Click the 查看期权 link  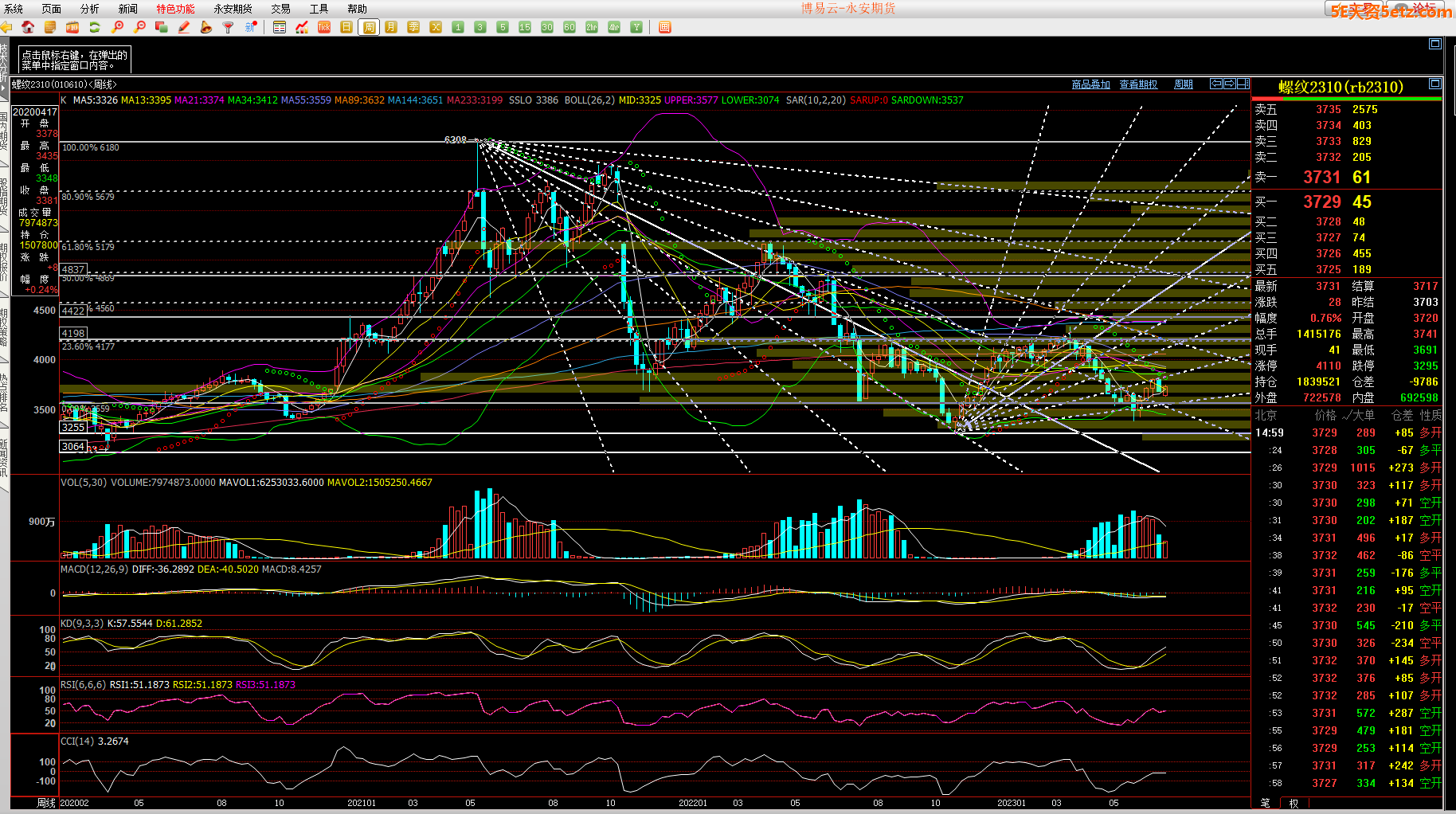point(1138,84)
